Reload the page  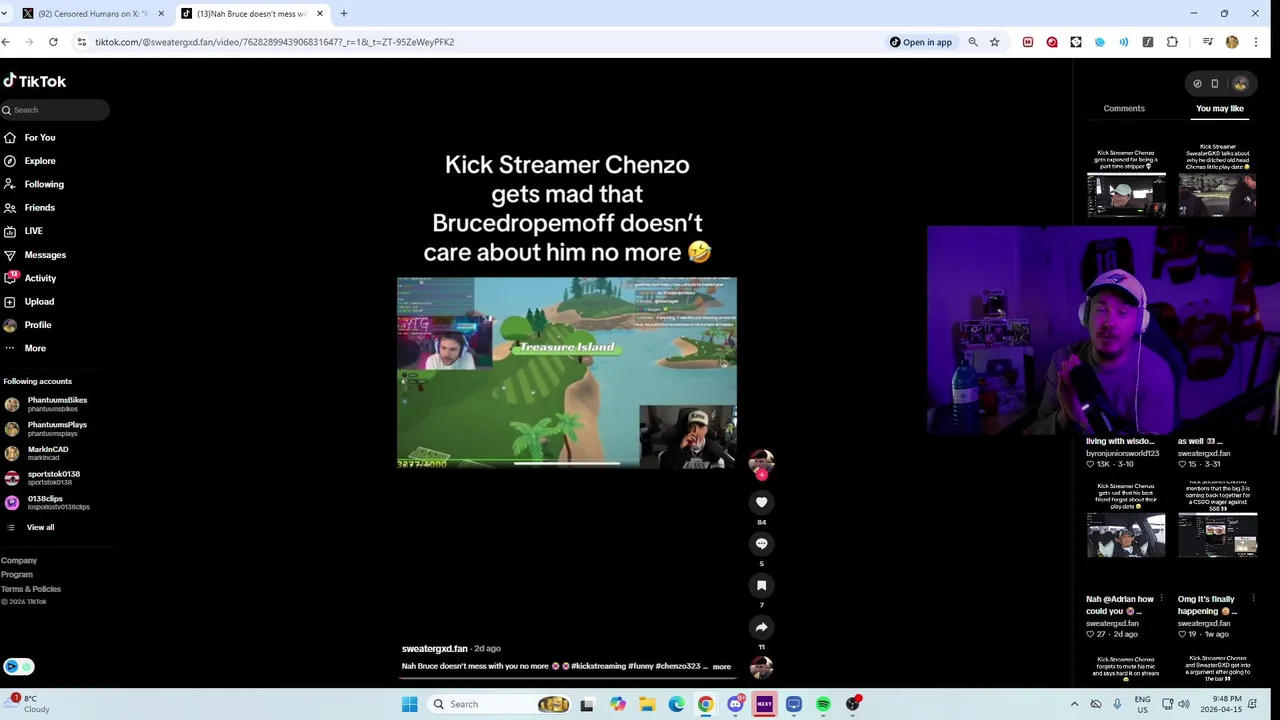coord(53,42)
